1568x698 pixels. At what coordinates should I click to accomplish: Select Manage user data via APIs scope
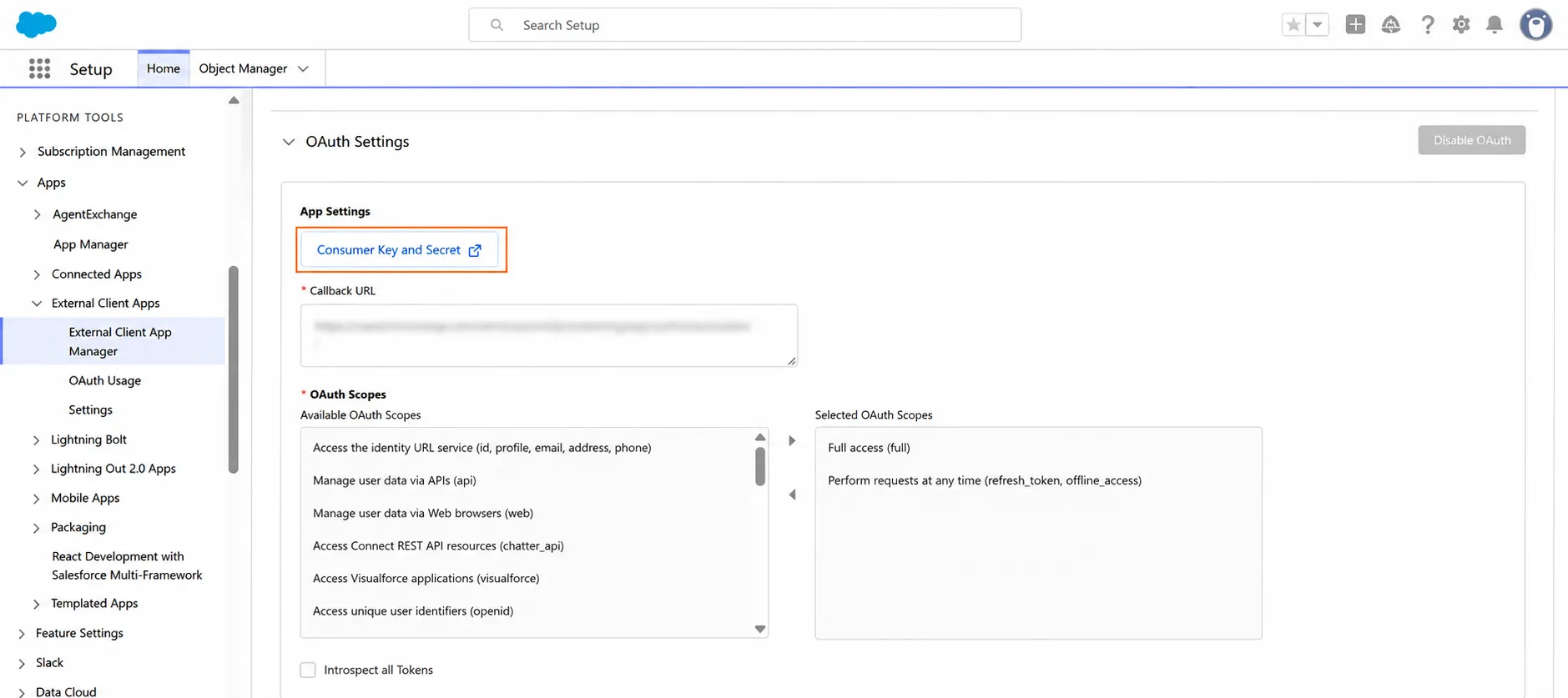394,480
